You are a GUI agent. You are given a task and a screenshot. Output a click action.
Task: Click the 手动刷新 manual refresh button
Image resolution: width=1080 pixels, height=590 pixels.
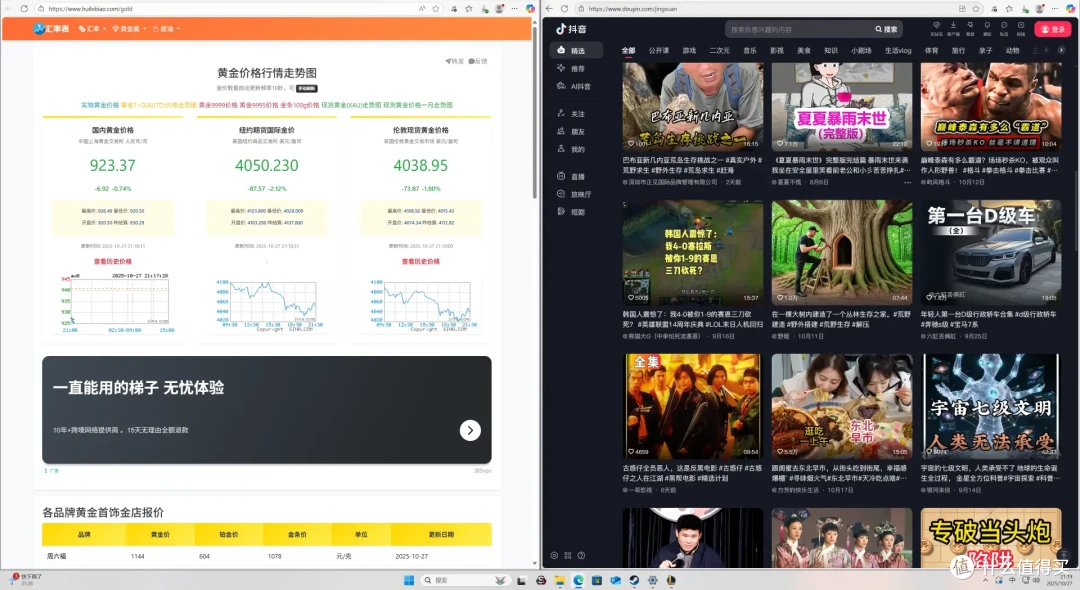[x=307, y=88]
